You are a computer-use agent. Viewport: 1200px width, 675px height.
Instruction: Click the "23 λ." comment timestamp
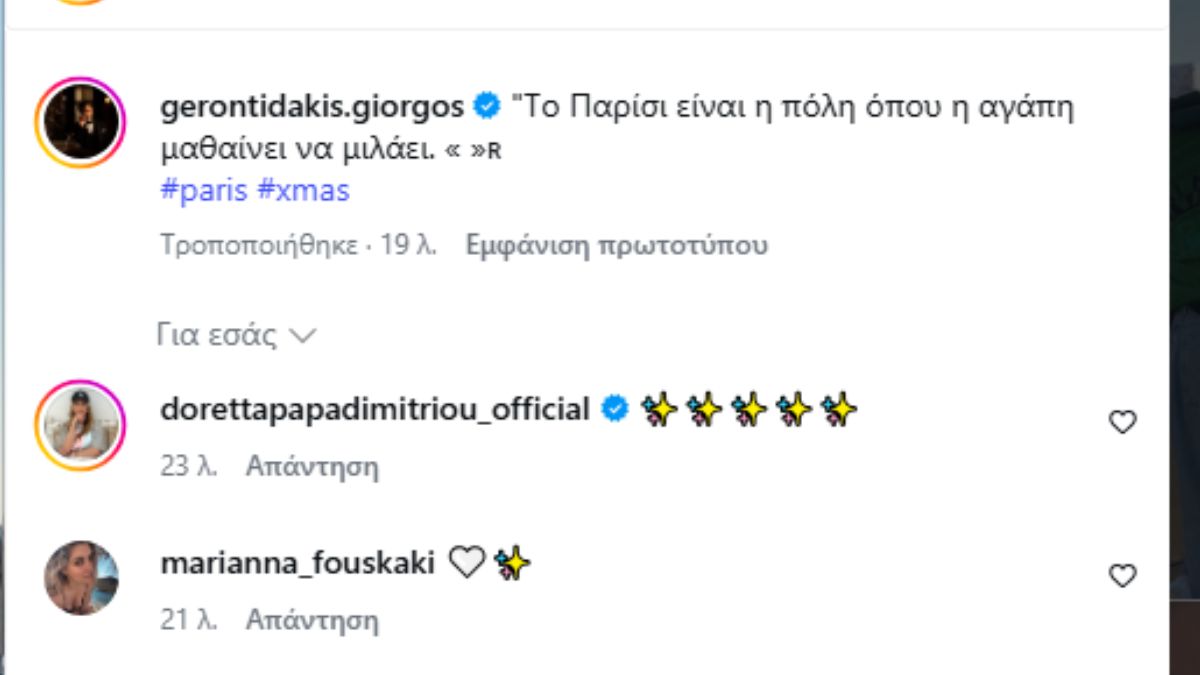189,466
